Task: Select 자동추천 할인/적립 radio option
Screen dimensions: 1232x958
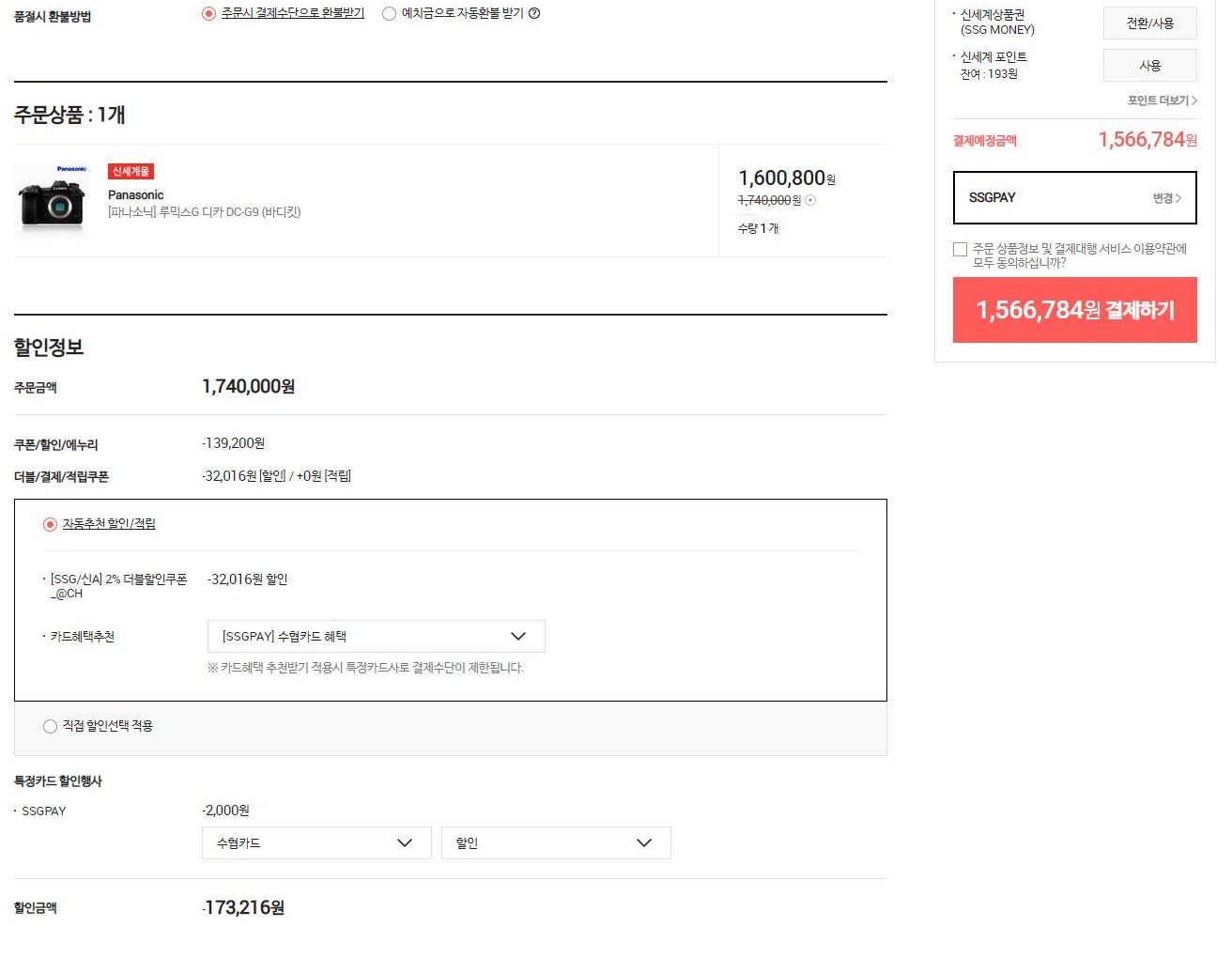Action: pyautogui.click(x=50, y=524)
